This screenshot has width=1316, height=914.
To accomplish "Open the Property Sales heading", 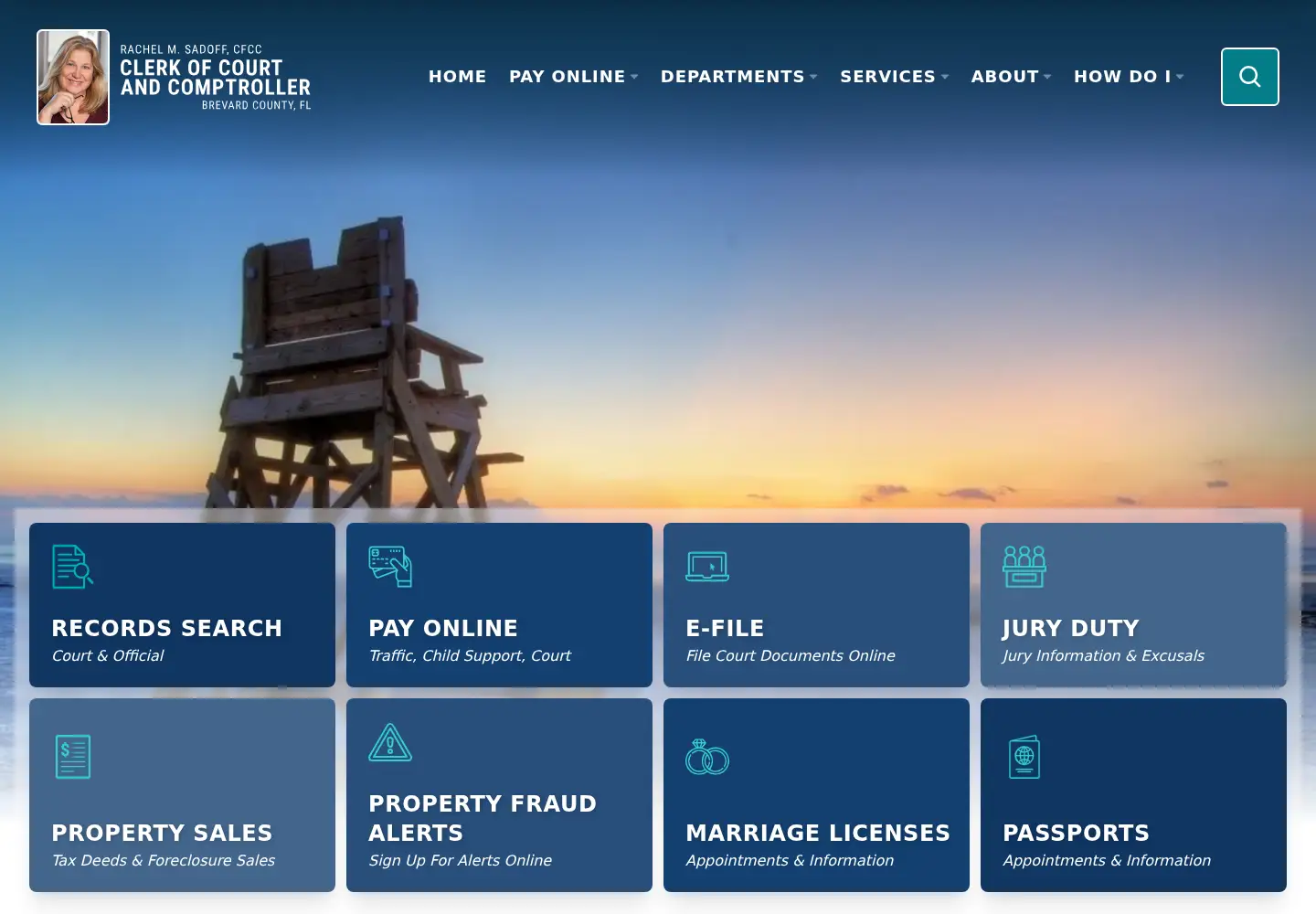I will (162, 833).
